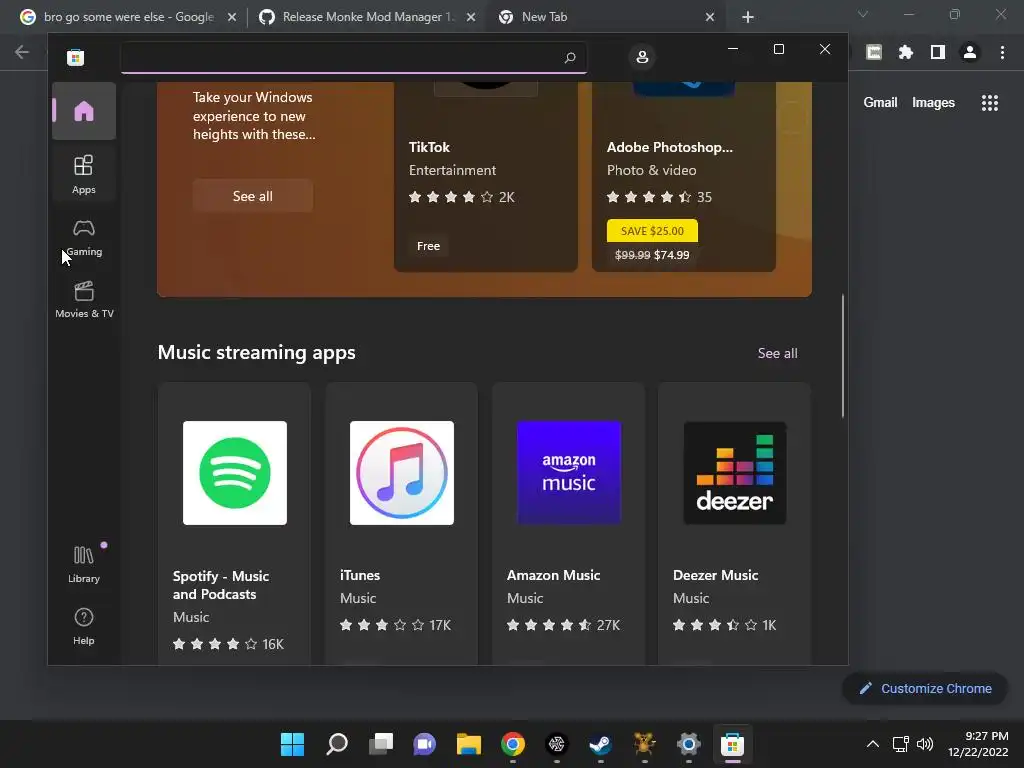Open the Store account profile icon
The image size is (1024, 768).
[x=642, y=57]
